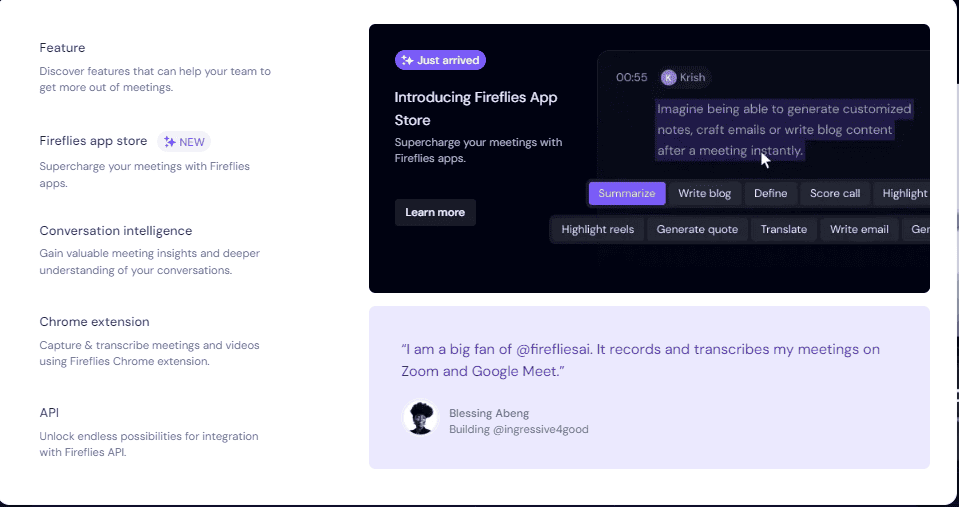Open the Chrome extension page
Viewport: 959px width, 507px height.
click(94, 322)
